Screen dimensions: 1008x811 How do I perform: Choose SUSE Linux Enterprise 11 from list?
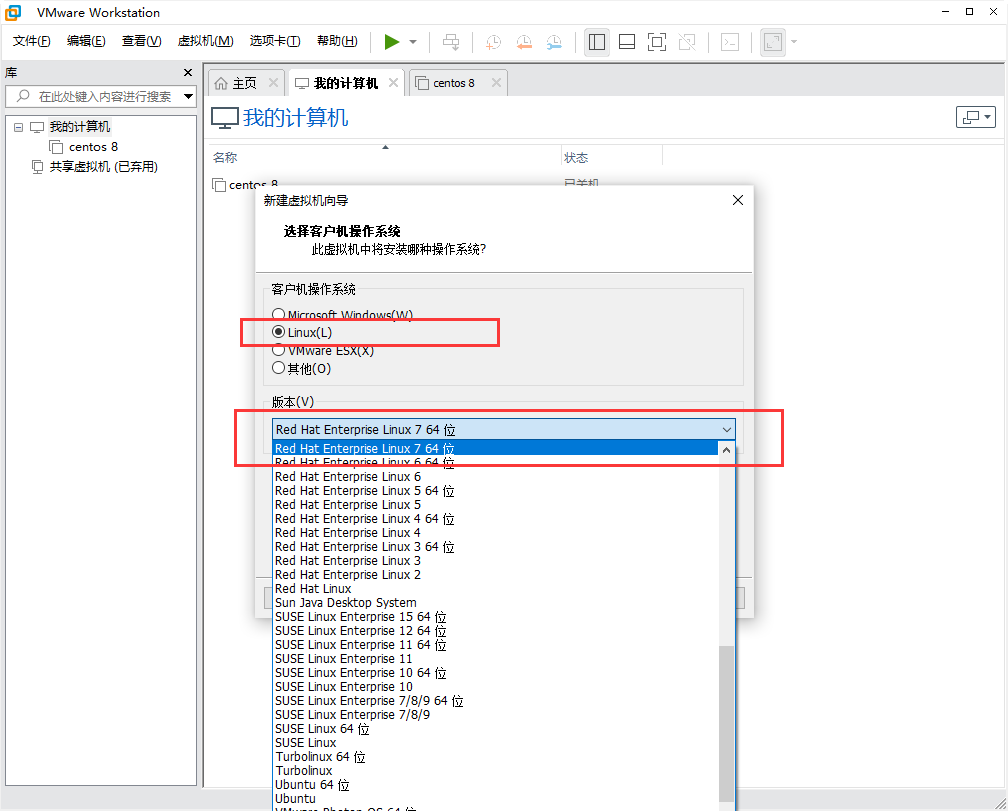click(x=495, y=659)
